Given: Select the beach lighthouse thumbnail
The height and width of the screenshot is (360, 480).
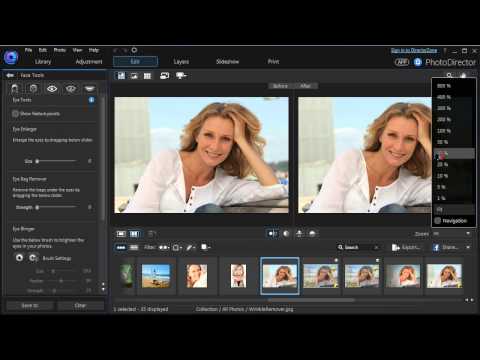Looking at the screenshot, I should 156,276.
